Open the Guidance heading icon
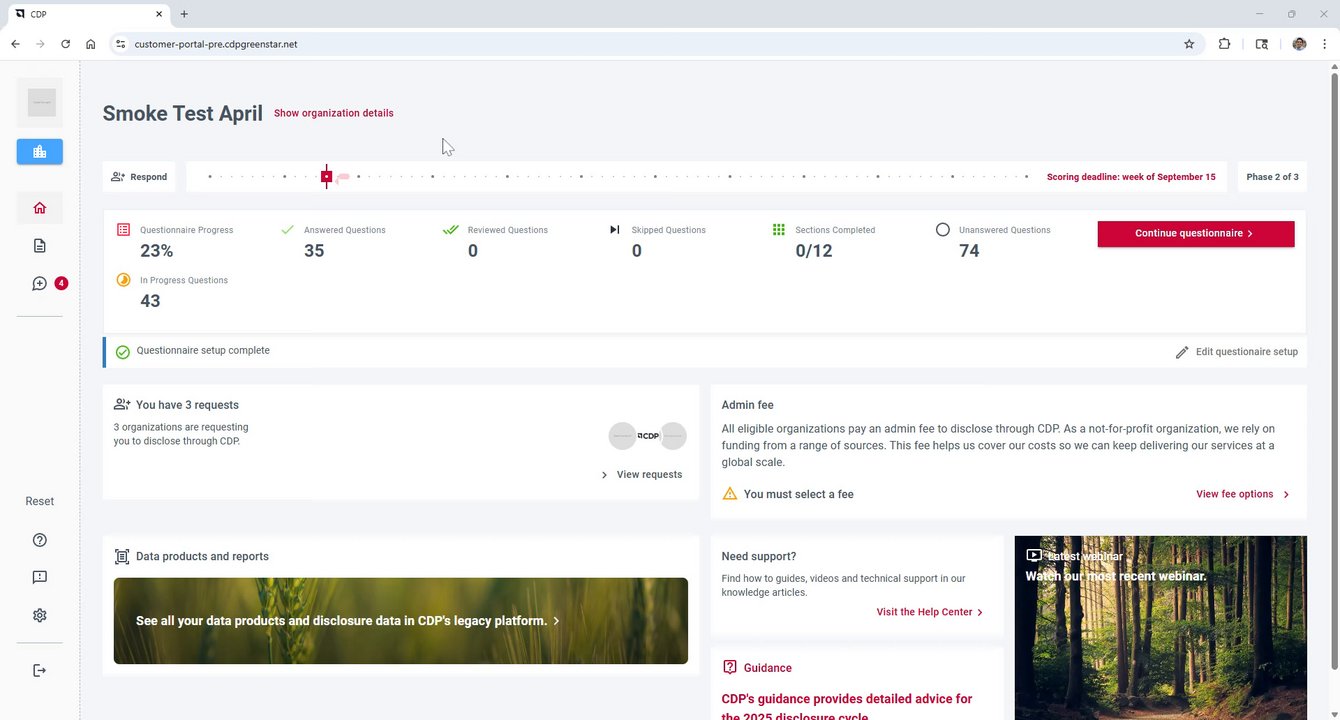This screenshot has width=1340, height=720. [x=730, y=668]
